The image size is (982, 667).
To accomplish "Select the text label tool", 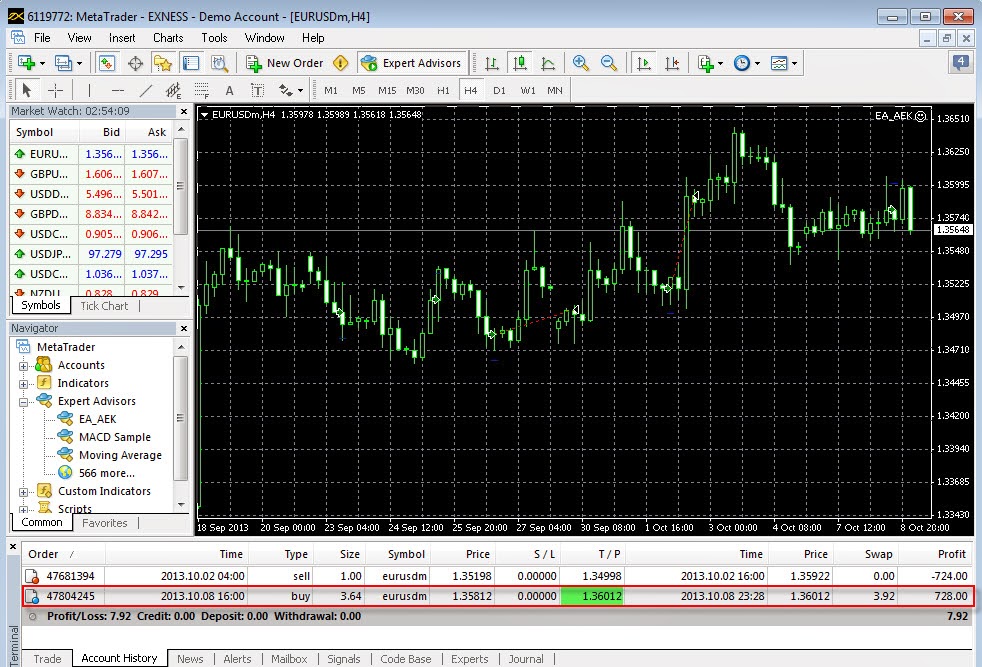I will coord(257,91).
